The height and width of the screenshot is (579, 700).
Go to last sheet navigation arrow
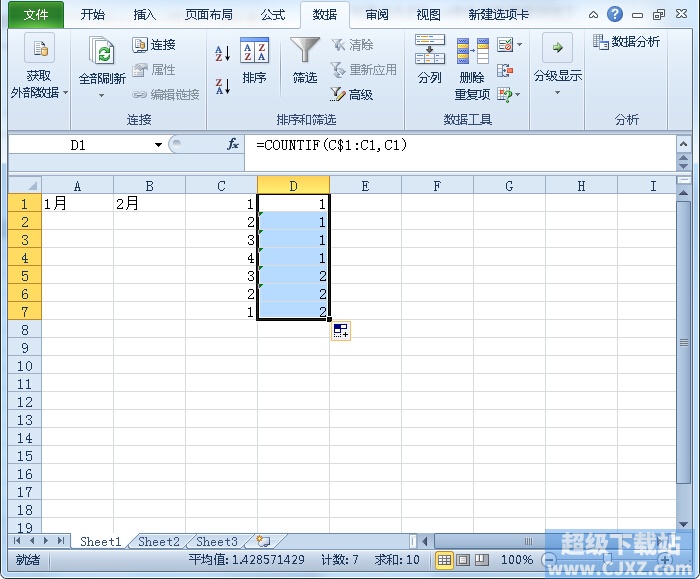point(61,541)
